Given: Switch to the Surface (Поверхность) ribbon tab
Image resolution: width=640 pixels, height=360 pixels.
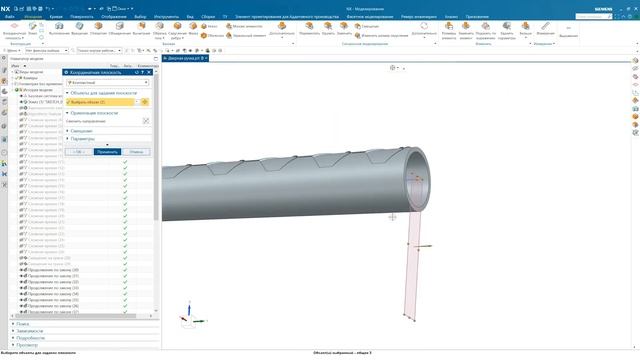Looking at the screenshot, I should click(82, 17).
